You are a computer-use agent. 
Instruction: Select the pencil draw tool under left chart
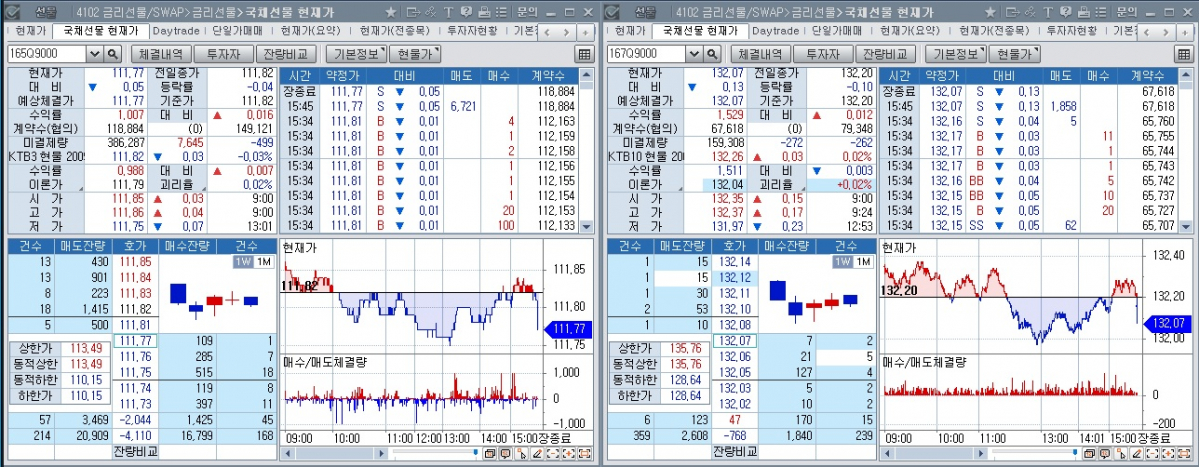(538, 454)
